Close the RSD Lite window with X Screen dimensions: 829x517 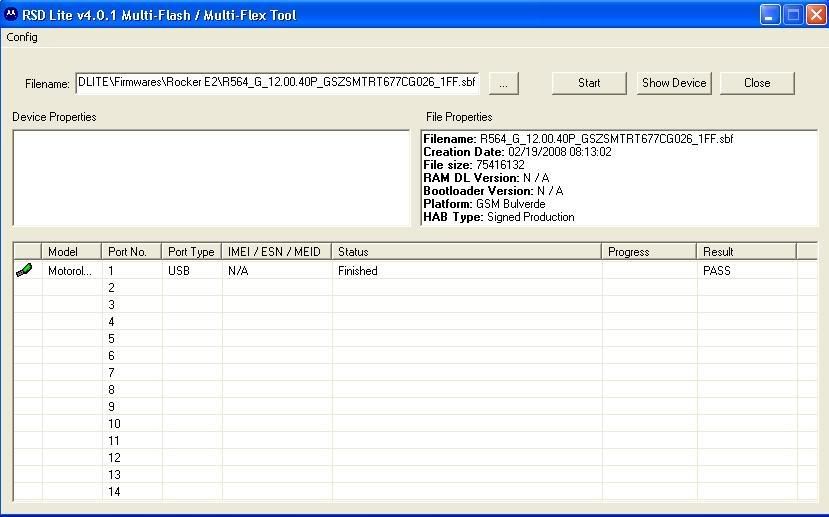[x=816, y=15]
